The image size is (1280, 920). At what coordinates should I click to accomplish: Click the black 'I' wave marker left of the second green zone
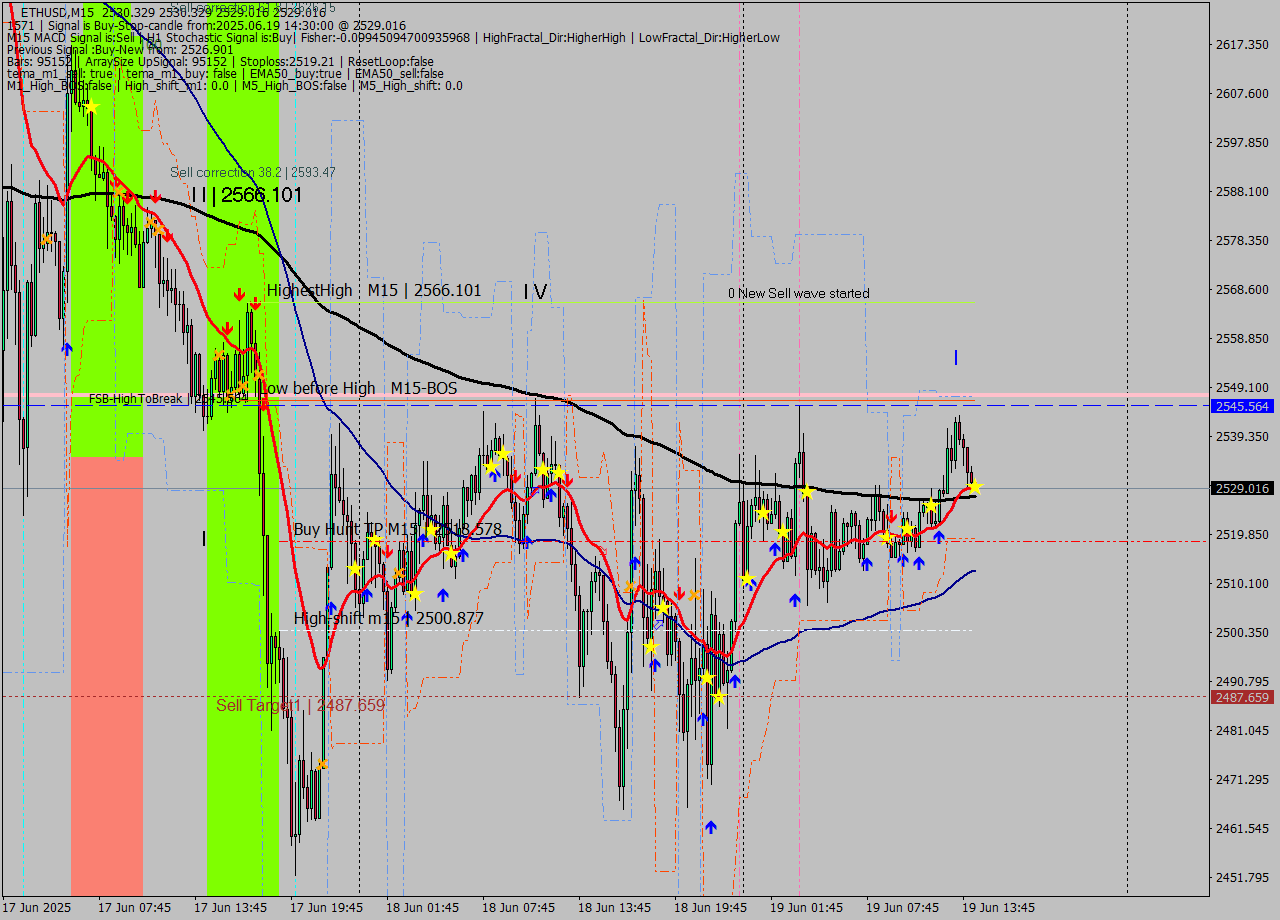tap(204, 539)
